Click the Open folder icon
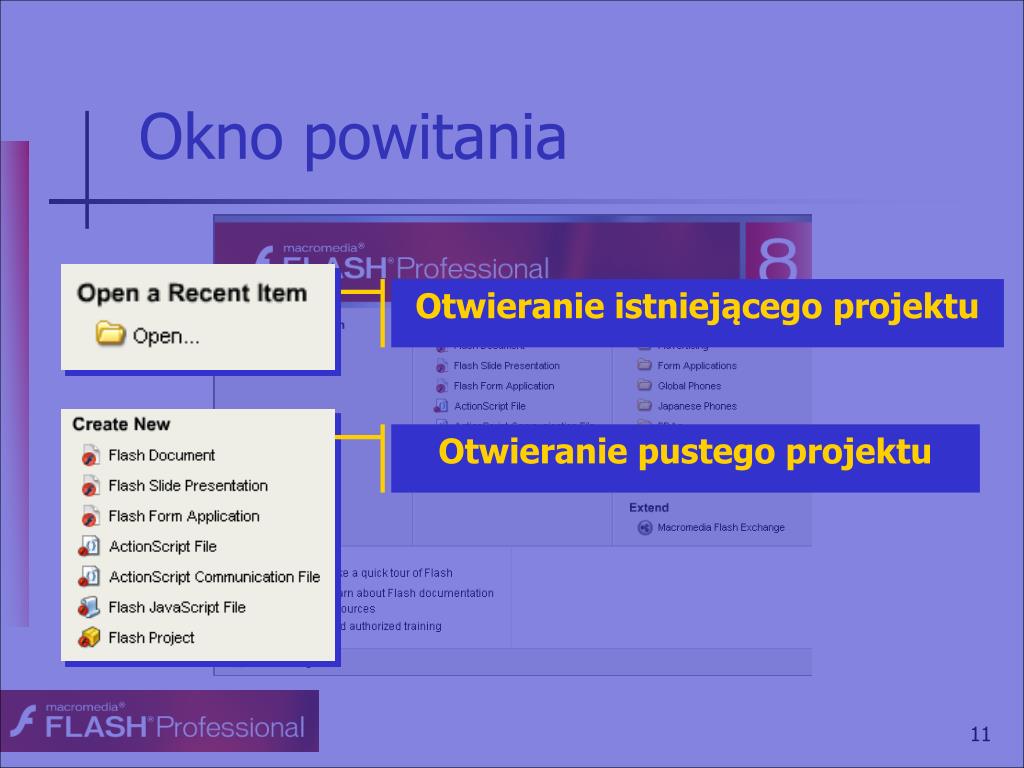The height and width of the screenshot is (768, 1024). pos(110,333)
